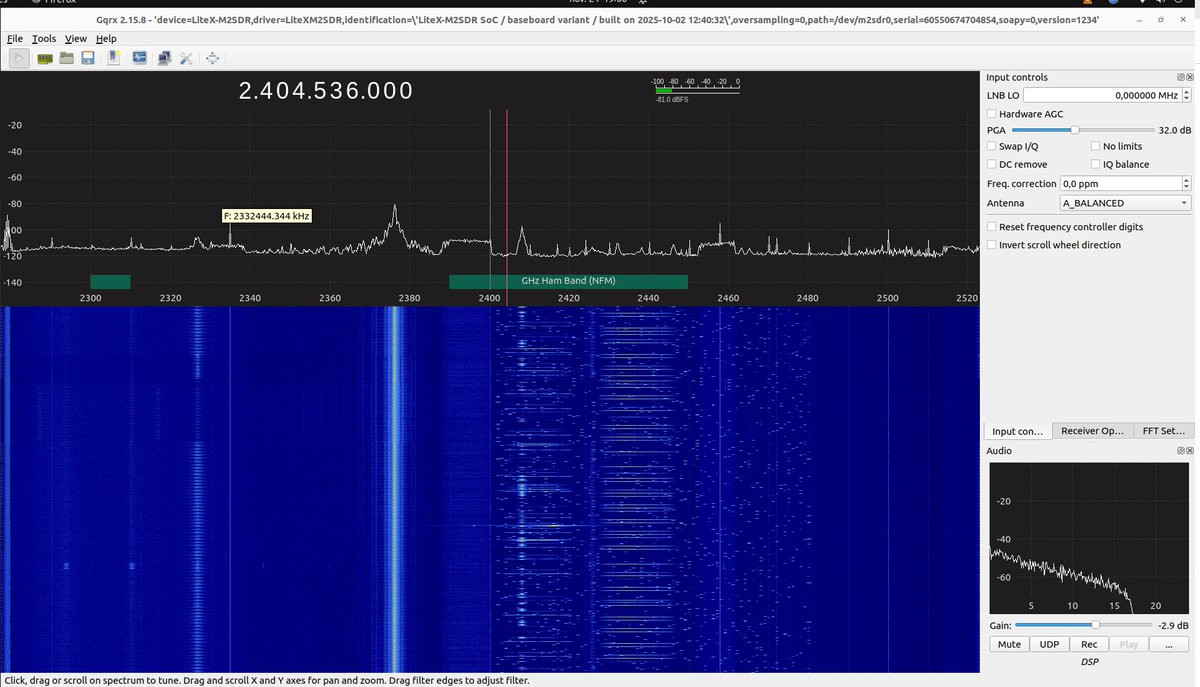This screenshot has width=1200, height=687.
Task: Open remote control settings tools icon
Action: pyautogui.click(x=186, y=59)
